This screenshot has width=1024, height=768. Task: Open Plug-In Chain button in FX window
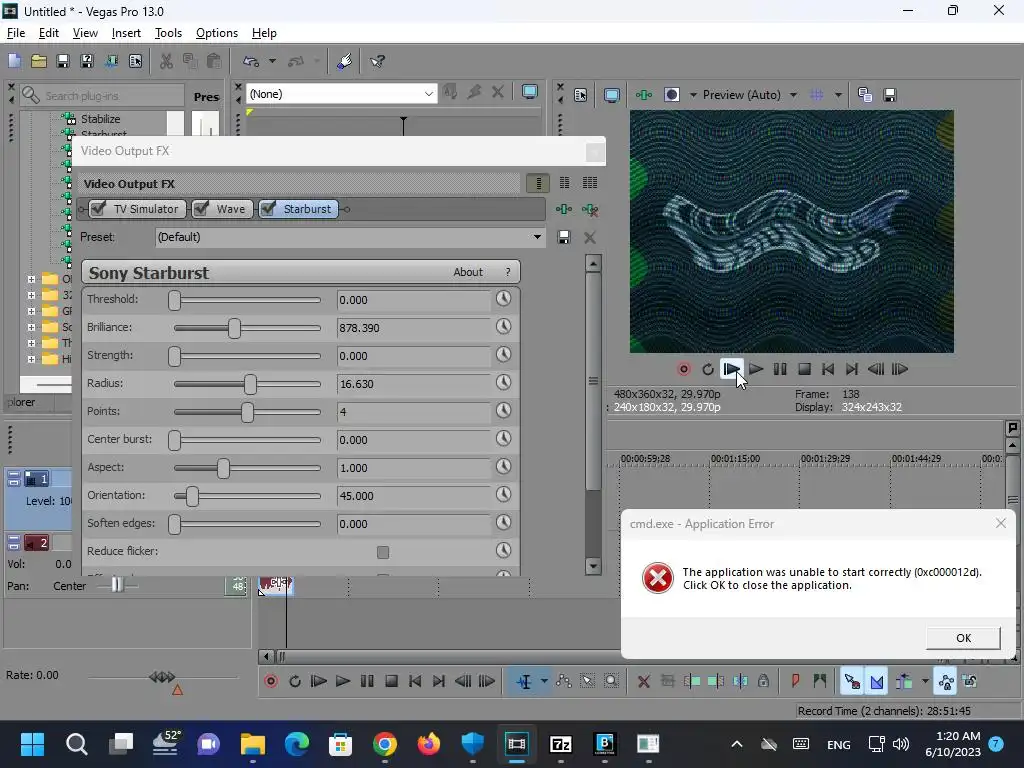click(x=564, y=210)
